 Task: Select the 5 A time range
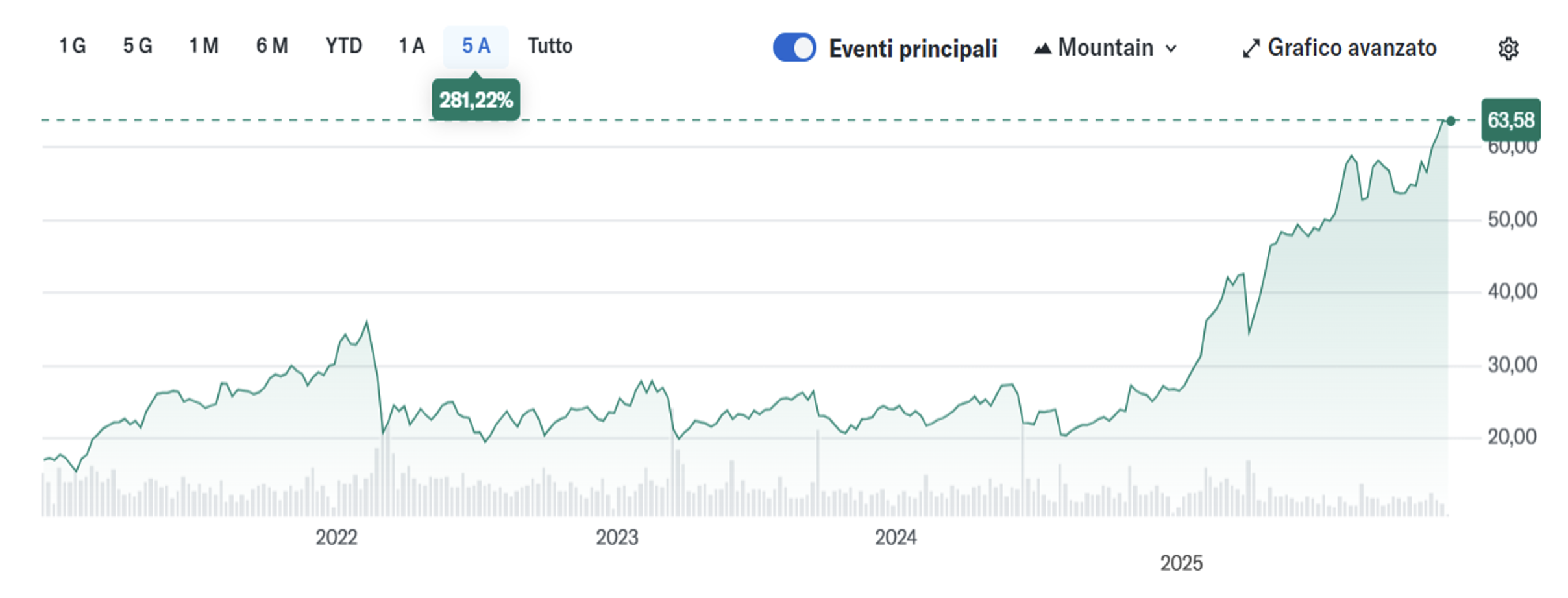click(x=476, y=46)
